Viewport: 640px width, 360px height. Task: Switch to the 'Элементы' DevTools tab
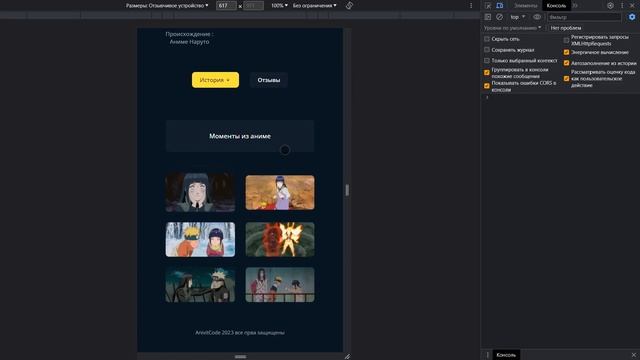[x=525, y=6]
